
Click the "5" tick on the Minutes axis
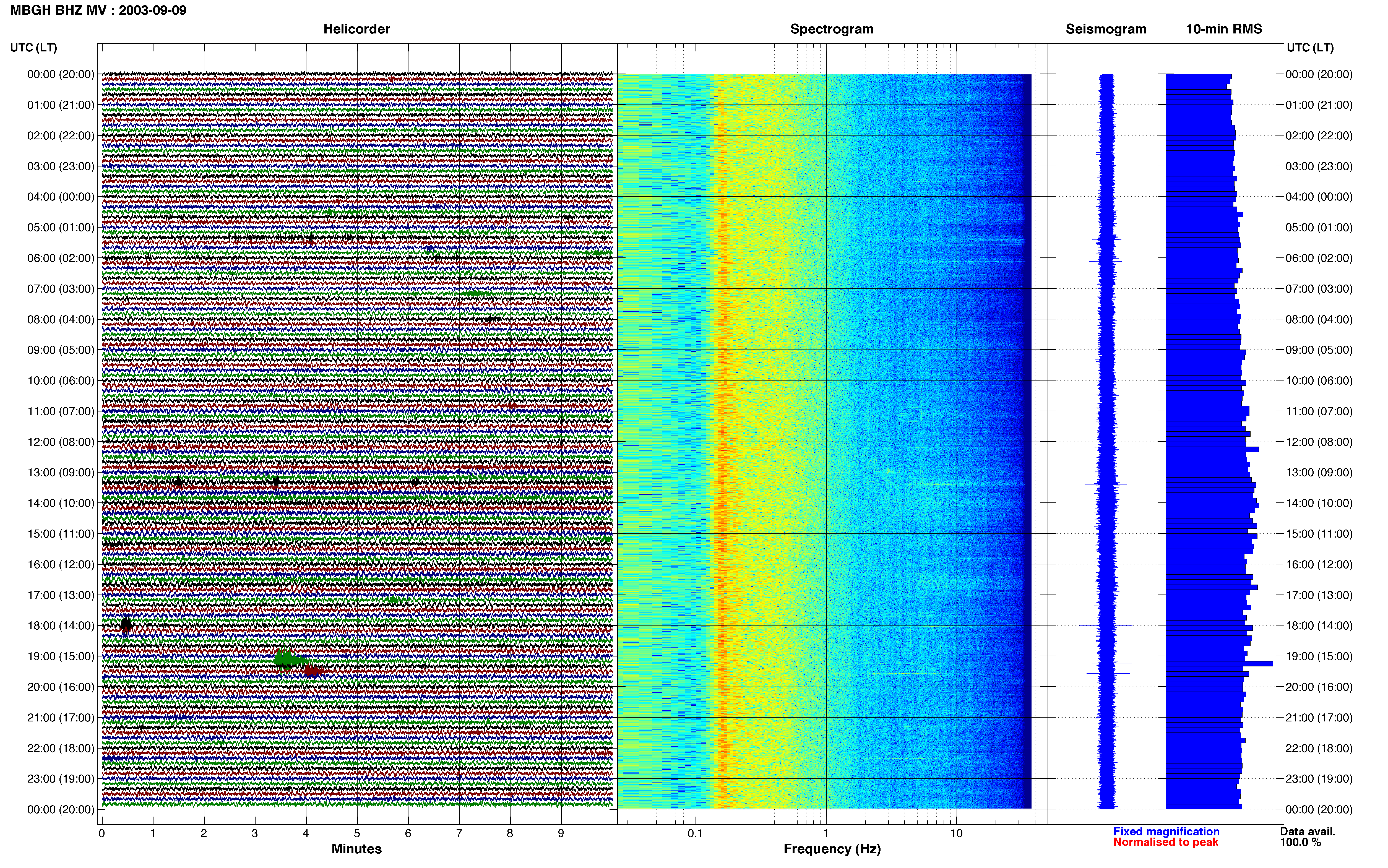(x=357, y=833)
